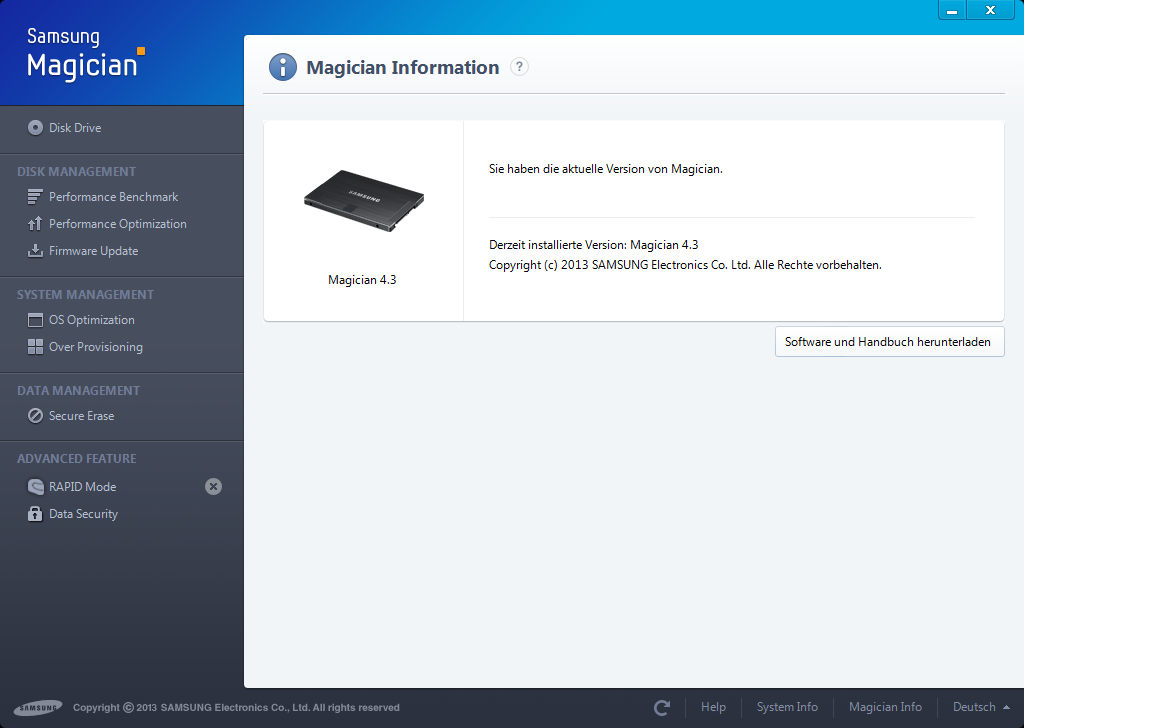Open the Deutsch language dropdown
Viewport: 1152px width, 728px height.
click(981, 707)
